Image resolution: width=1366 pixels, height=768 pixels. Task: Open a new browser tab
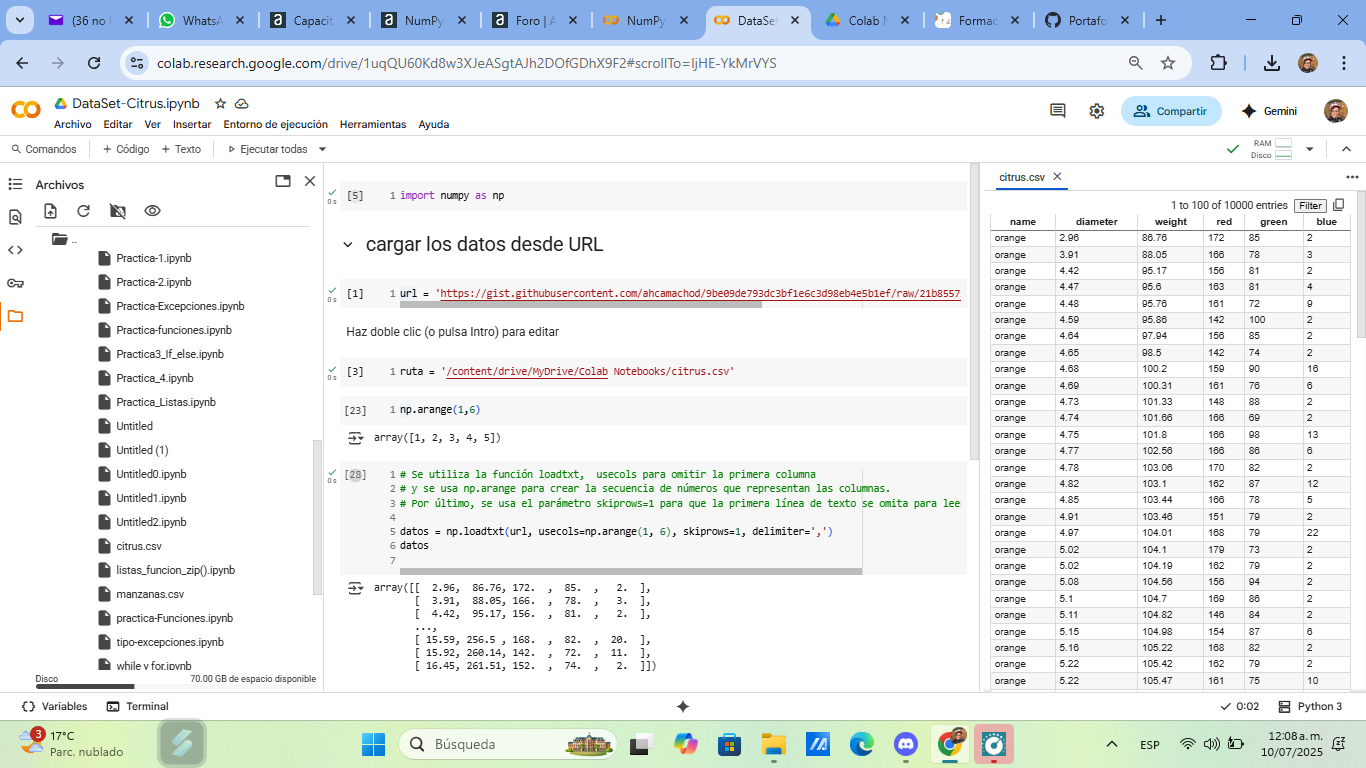(1160, 20)
